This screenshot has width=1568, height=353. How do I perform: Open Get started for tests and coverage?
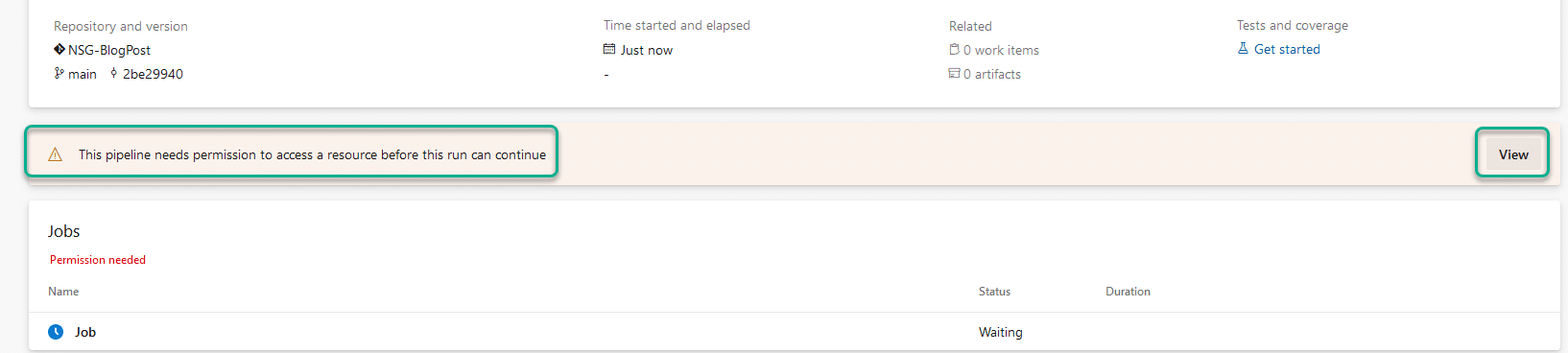click(x=1287, y=49)
